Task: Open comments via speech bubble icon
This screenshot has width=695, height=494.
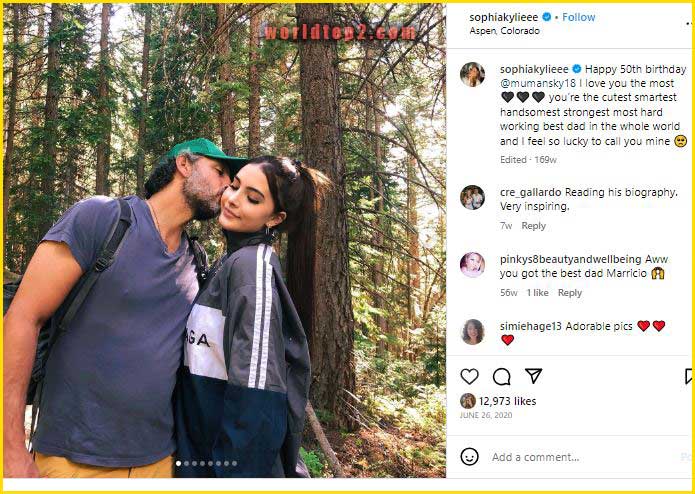Action: [501, 376]
